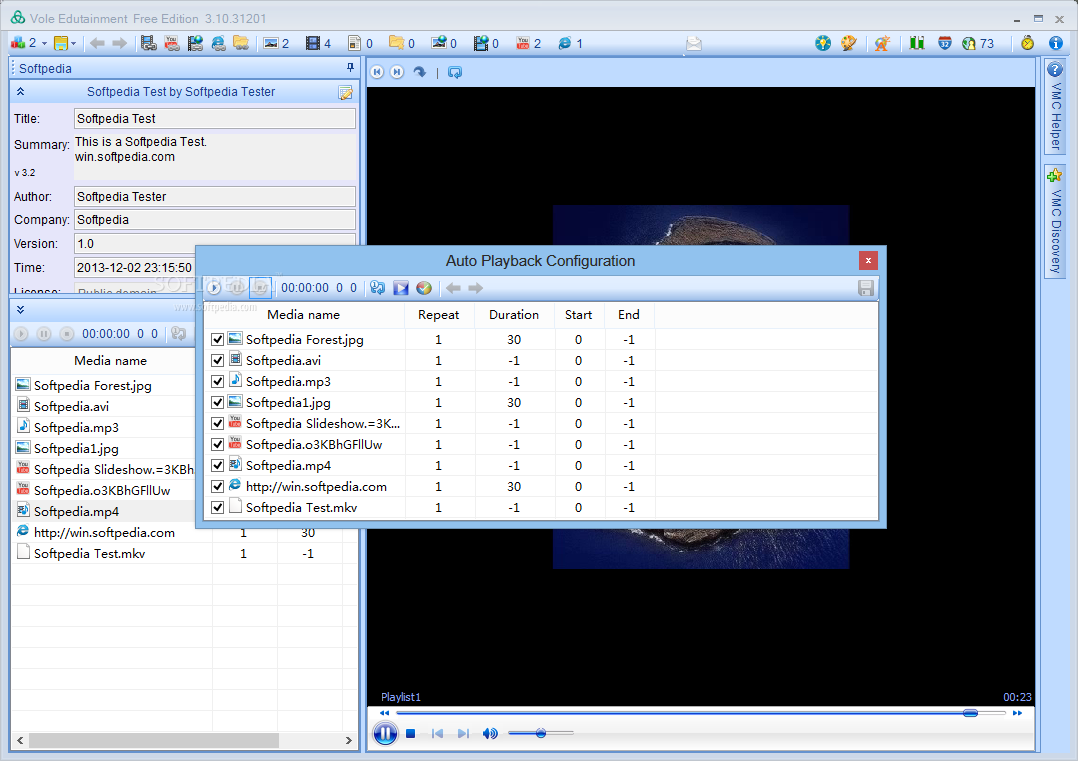The image size is (1078, 761).
Task: Click the loop playback icon above video
Action: click(454, 72)
